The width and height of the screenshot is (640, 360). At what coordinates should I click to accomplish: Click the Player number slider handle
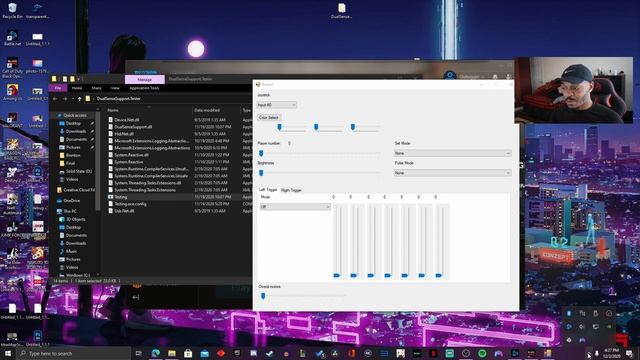tap(261, 153)
